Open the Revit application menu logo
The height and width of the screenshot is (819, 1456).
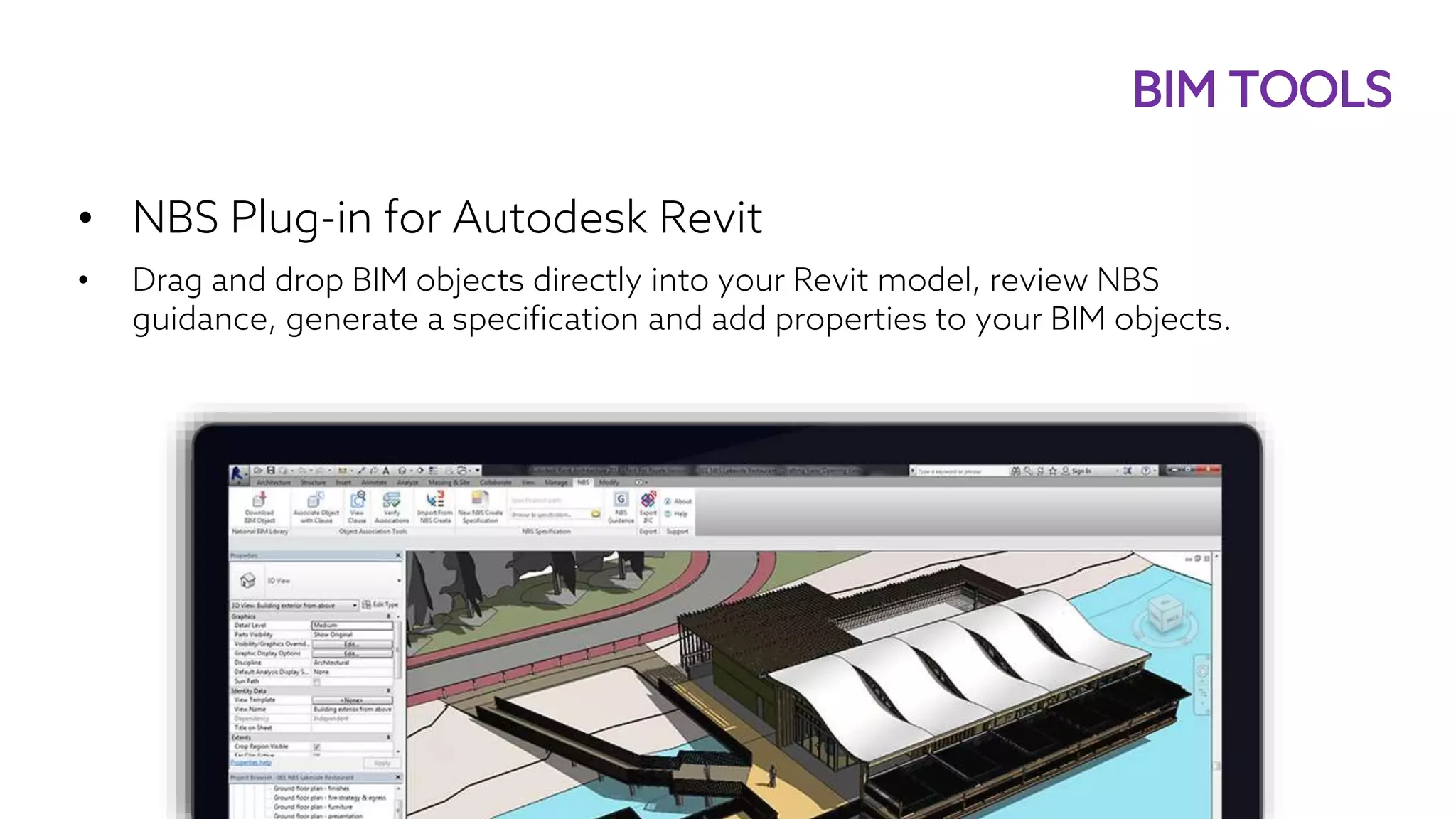coord(239,473)
